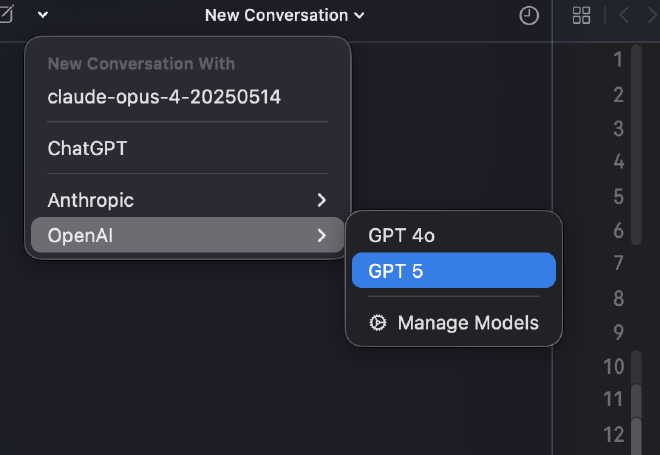Open the dropdown arrow beside compose icon
The width and height of the screenshot is (660, 455).
43,15
